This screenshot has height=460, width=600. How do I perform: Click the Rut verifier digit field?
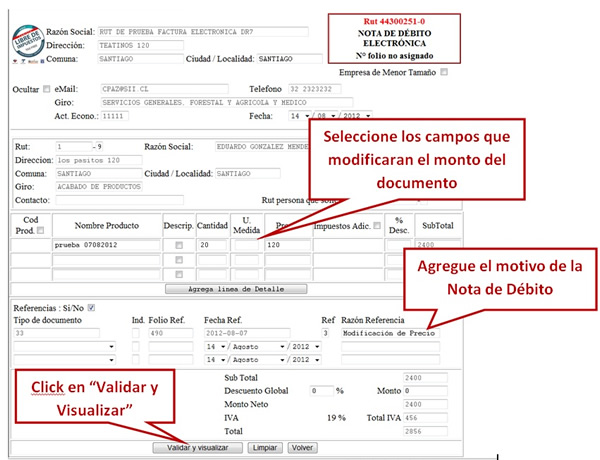99,147
